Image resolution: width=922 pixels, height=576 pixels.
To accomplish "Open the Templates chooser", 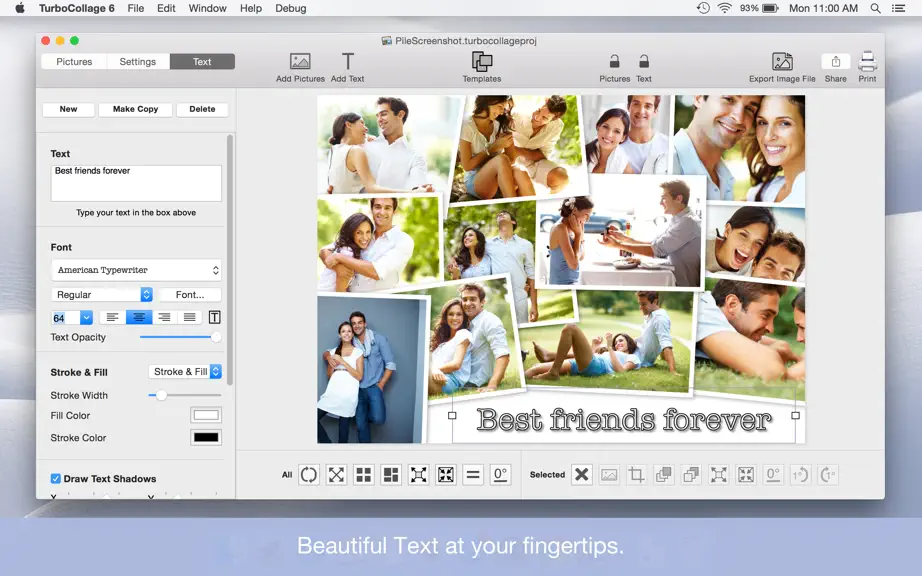I will click(482, 61).
